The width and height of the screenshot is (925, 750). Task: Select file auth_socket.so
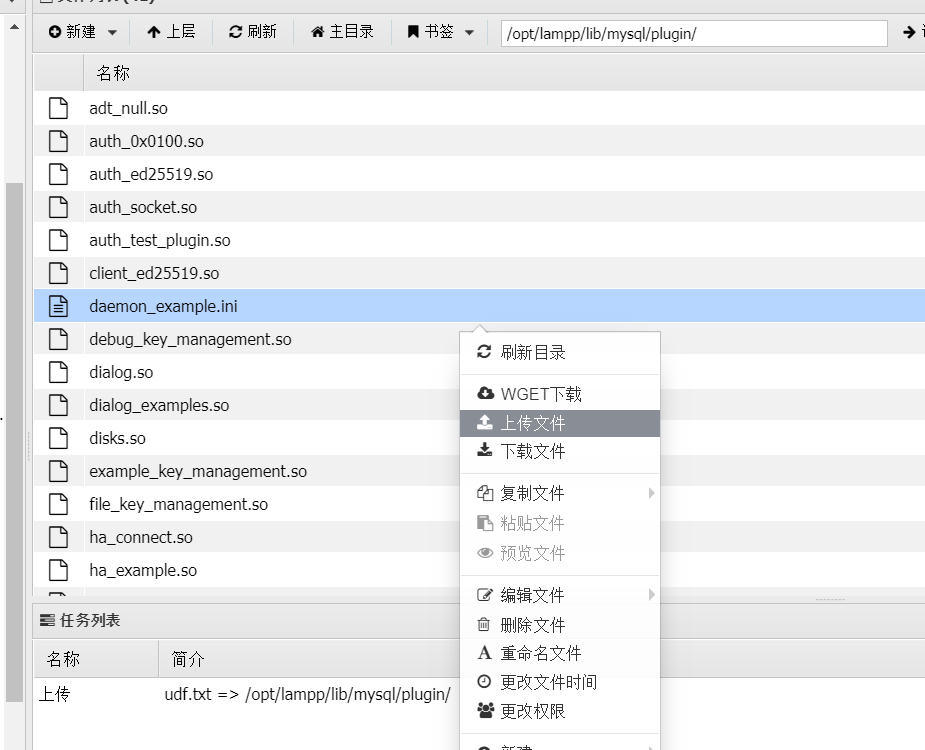tap(143, 208)
